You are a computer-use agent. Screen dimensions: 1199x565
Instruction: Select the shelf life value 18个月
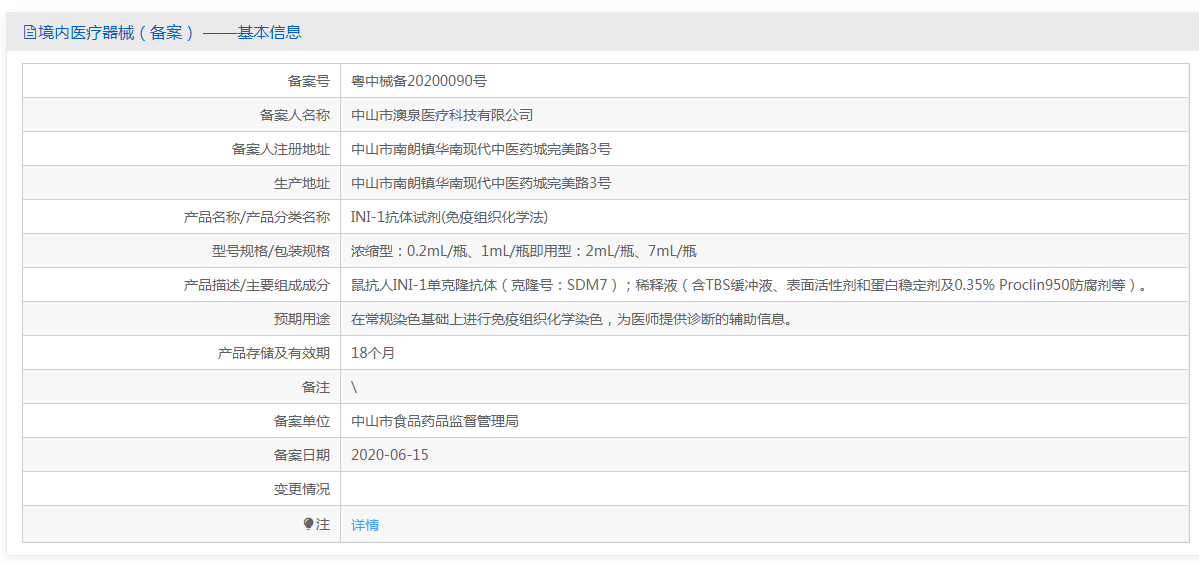click(372, 352)
